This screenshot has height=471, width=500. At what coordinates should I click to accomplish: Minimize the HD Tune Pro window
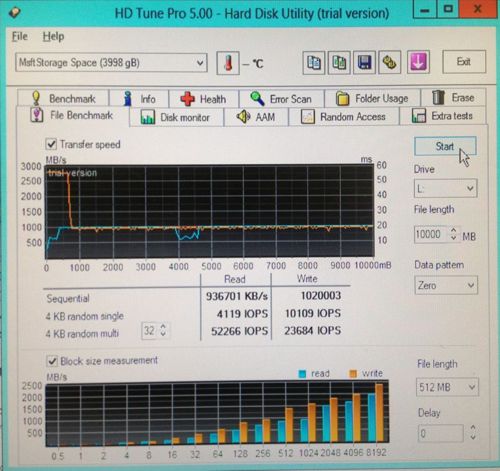[x=424, y=10]
